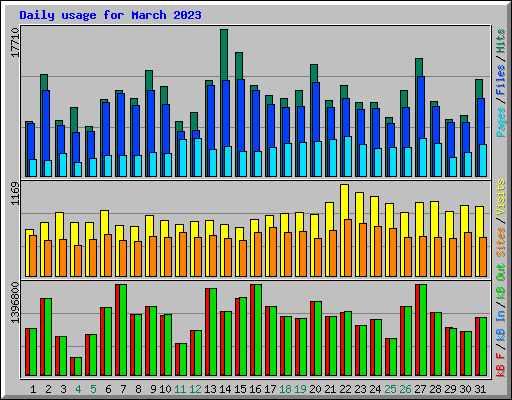The height and width of the screenshot is (400, 512).
Task: Click day label 28 on the x-axis
Action: [x=435, y=389]
